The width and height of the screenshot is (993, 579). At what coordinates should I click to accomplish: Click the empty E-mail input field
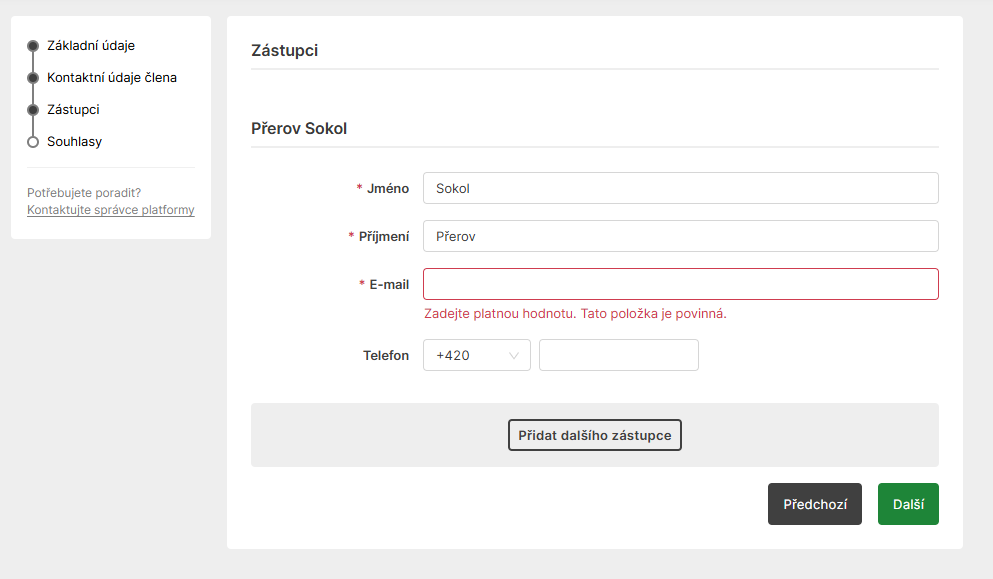point(680,284)
